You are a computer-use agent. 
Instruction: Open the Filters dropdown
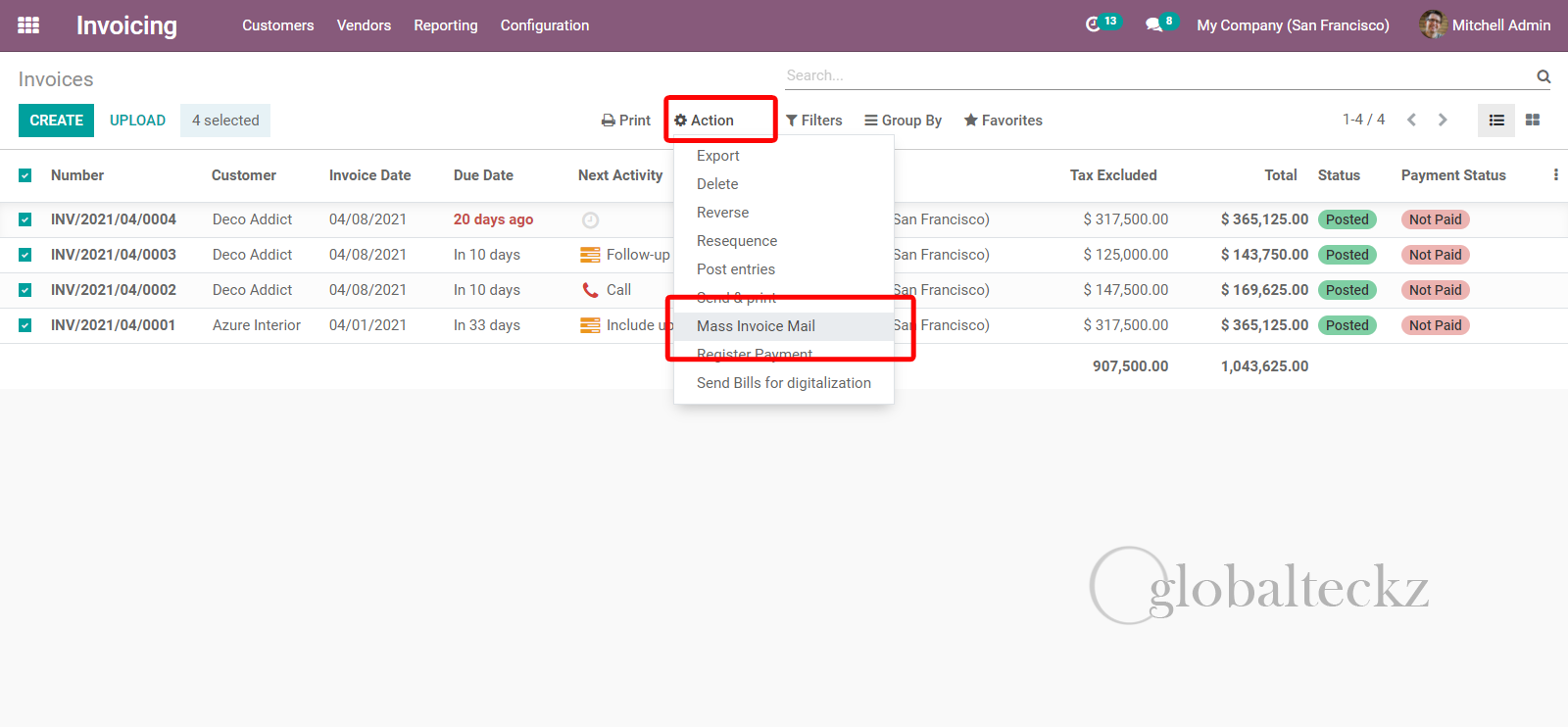[x=813, y=121]
